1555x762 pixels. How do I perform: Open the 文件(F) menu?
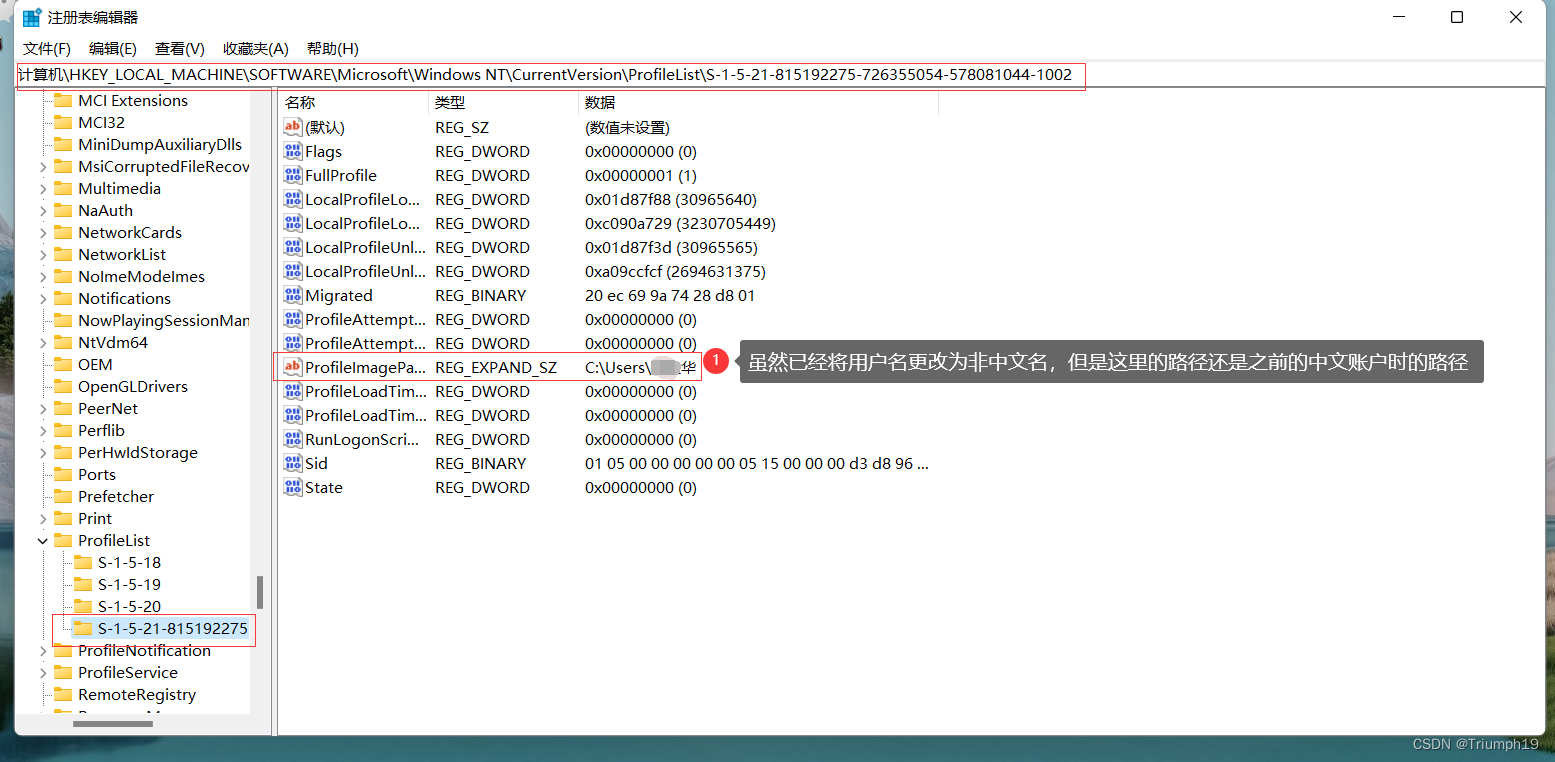(47, 48)
